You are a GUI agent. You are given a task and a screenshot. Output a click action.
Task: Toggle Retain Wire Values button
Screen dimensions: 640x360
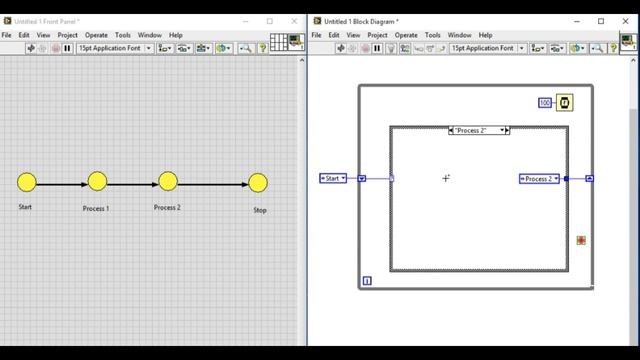(x=405, y=49)
